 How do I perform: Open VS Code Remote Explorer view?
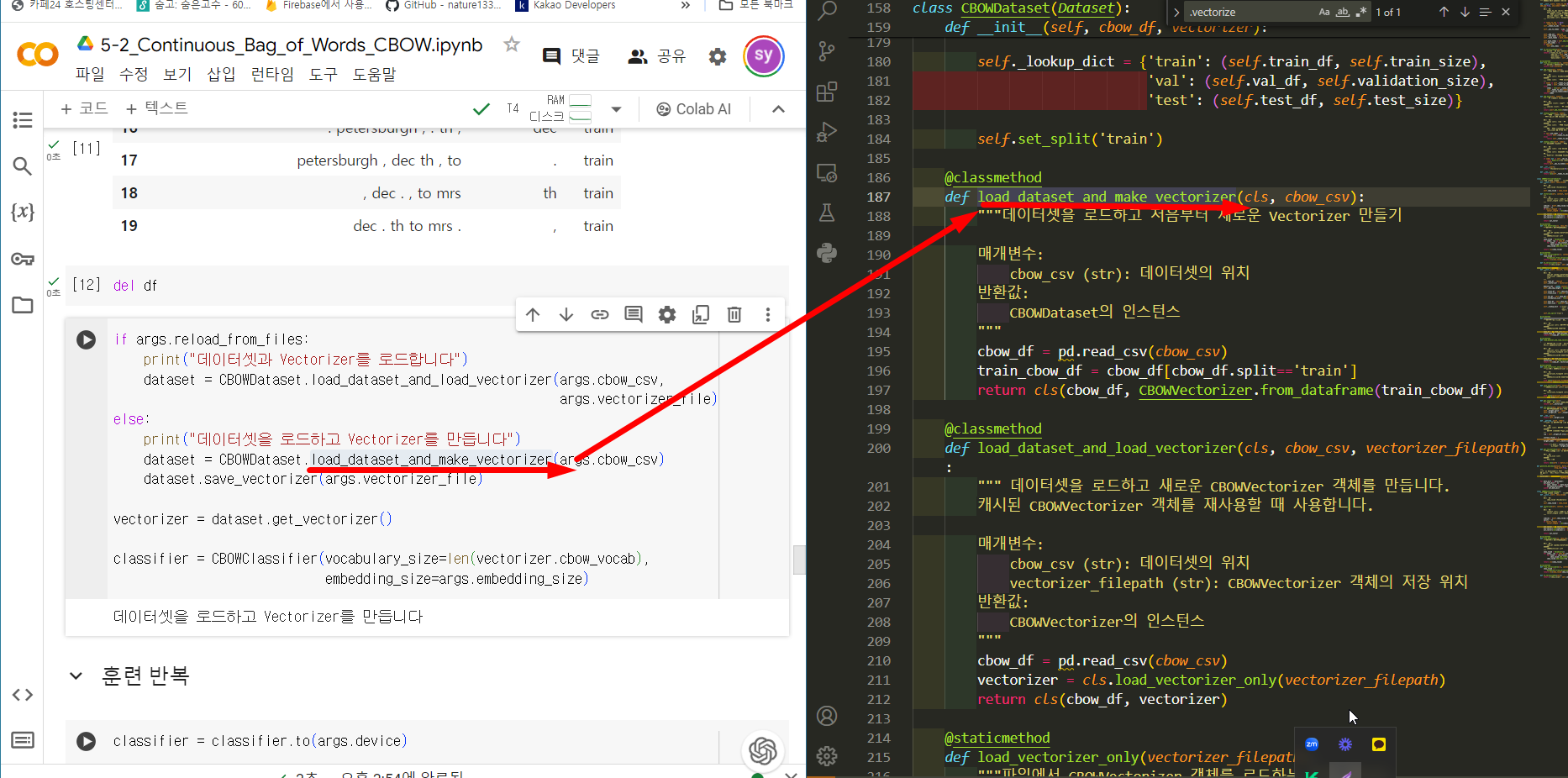[x=827, y=173]
